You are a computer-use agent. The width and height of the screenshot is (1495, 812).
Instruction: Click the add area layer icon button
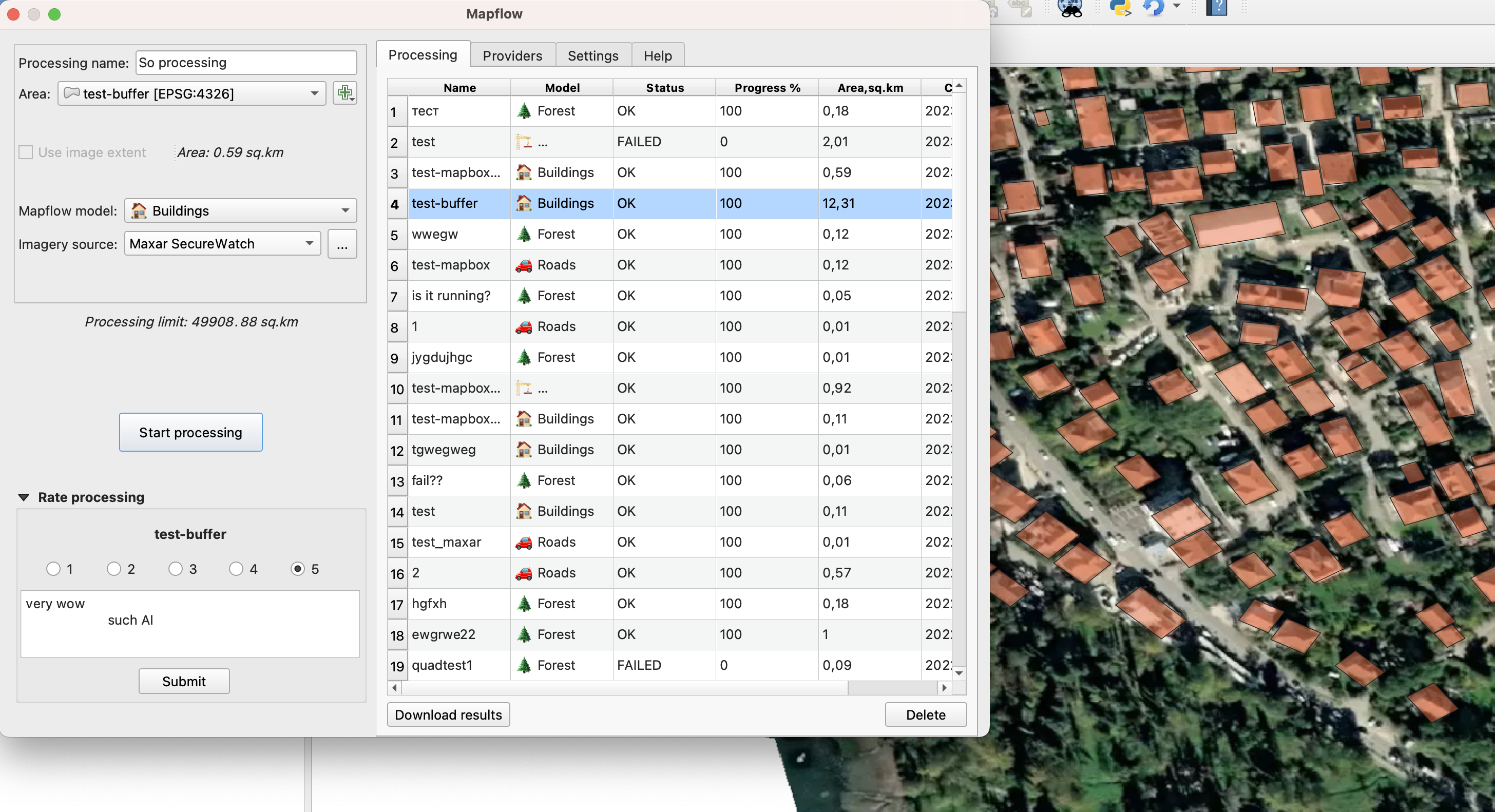(345, 94)
